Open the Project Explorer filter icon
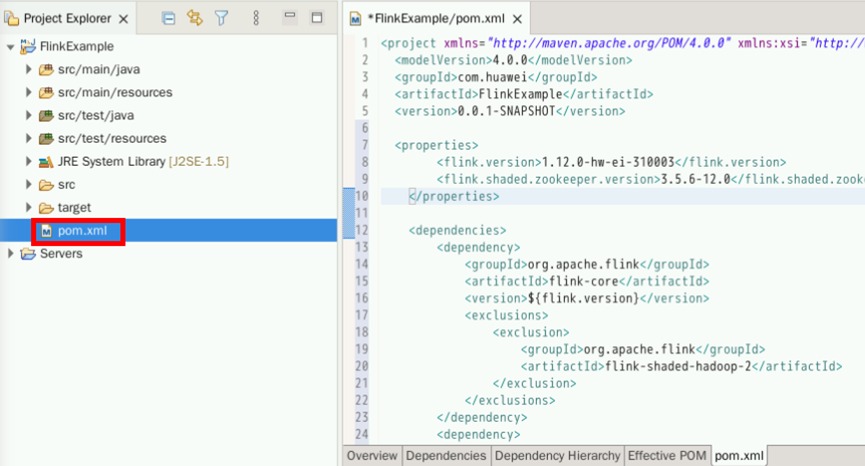 pos(222,18)
